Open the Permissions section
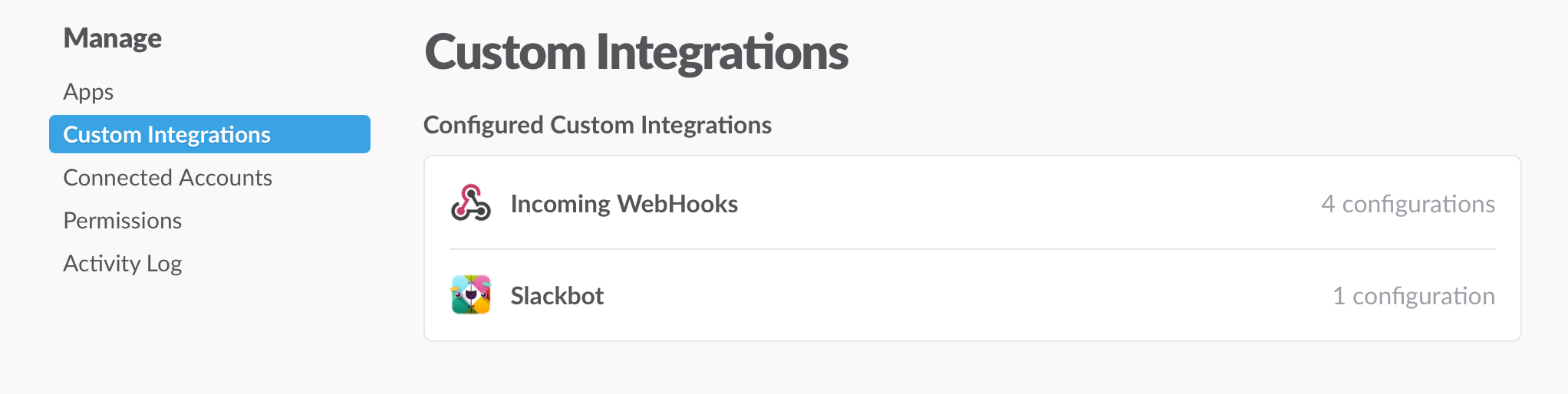Image resolution: width=1568 pixels, height=394 pixels. click(122, 221)
